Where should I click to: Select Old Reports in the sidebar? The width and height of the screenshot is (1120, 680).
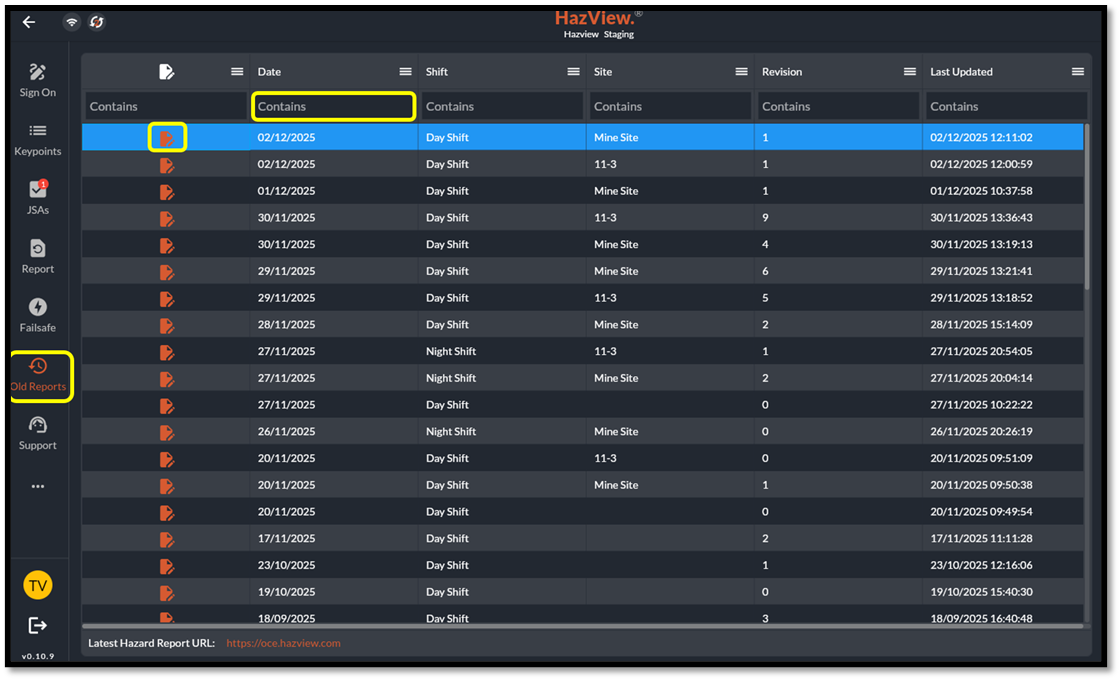pyautogui.click(x=38, y=375)
